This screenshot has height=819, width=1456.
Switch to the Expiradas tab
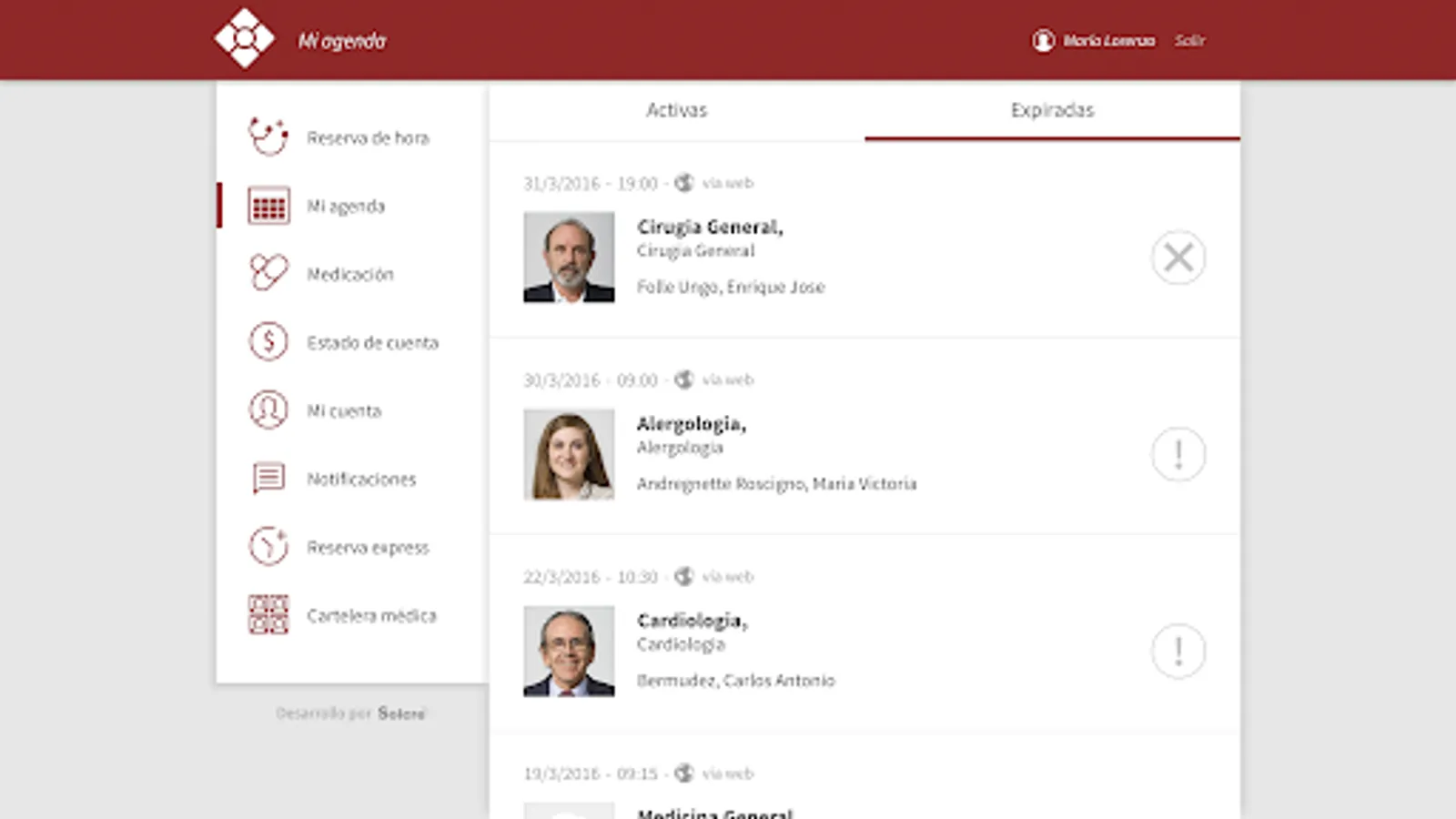tap(1052, 110)
